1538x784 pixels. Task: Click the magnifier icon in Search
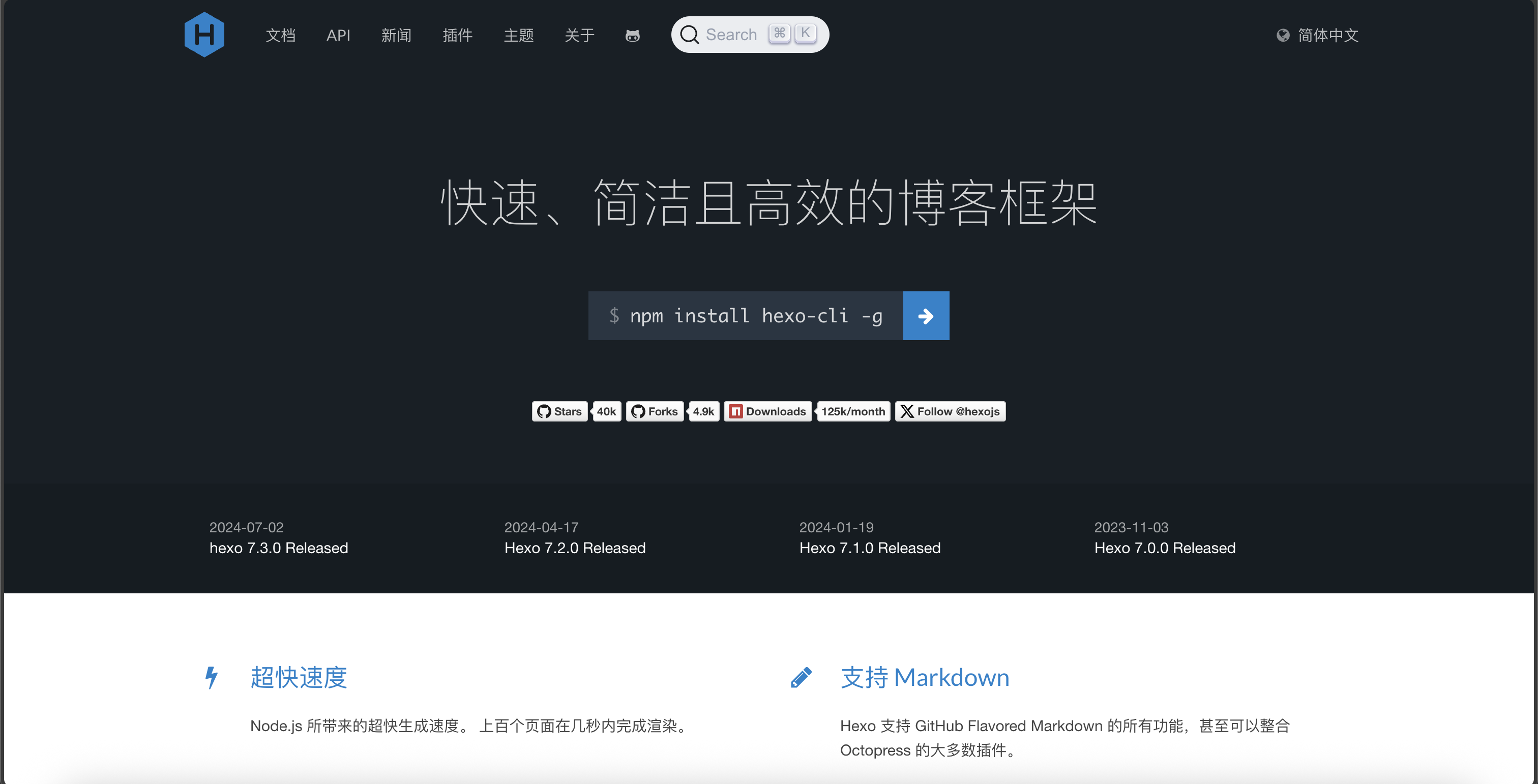(690, 35)
